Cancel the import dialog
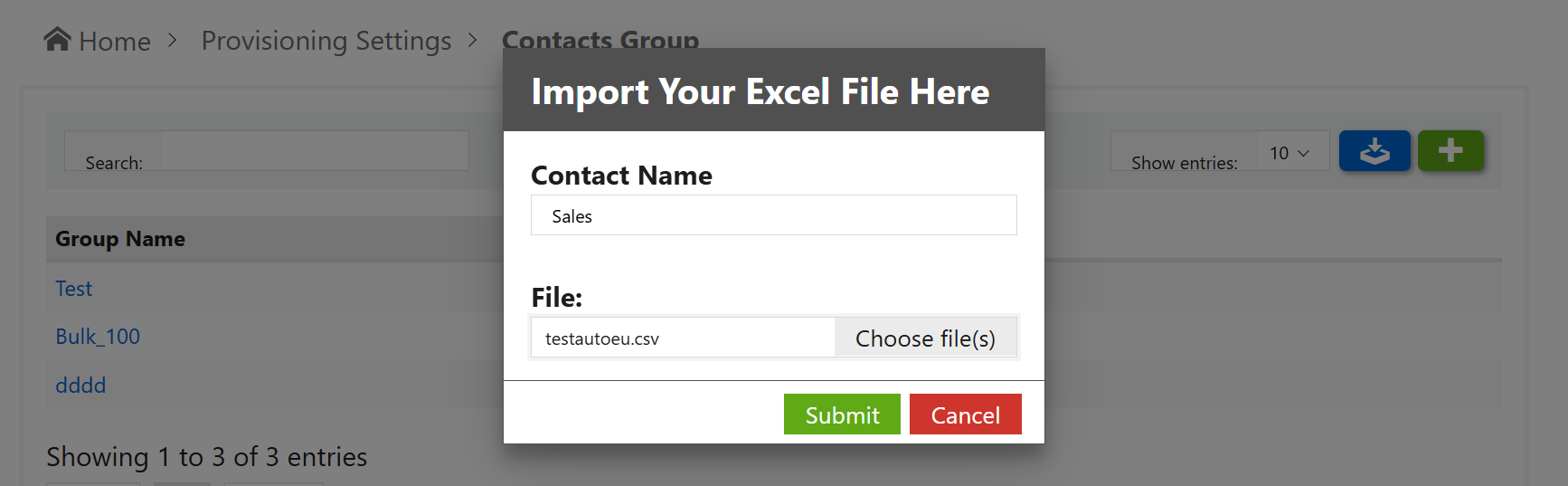This screenshot has width=1568, height=486. 966,415
